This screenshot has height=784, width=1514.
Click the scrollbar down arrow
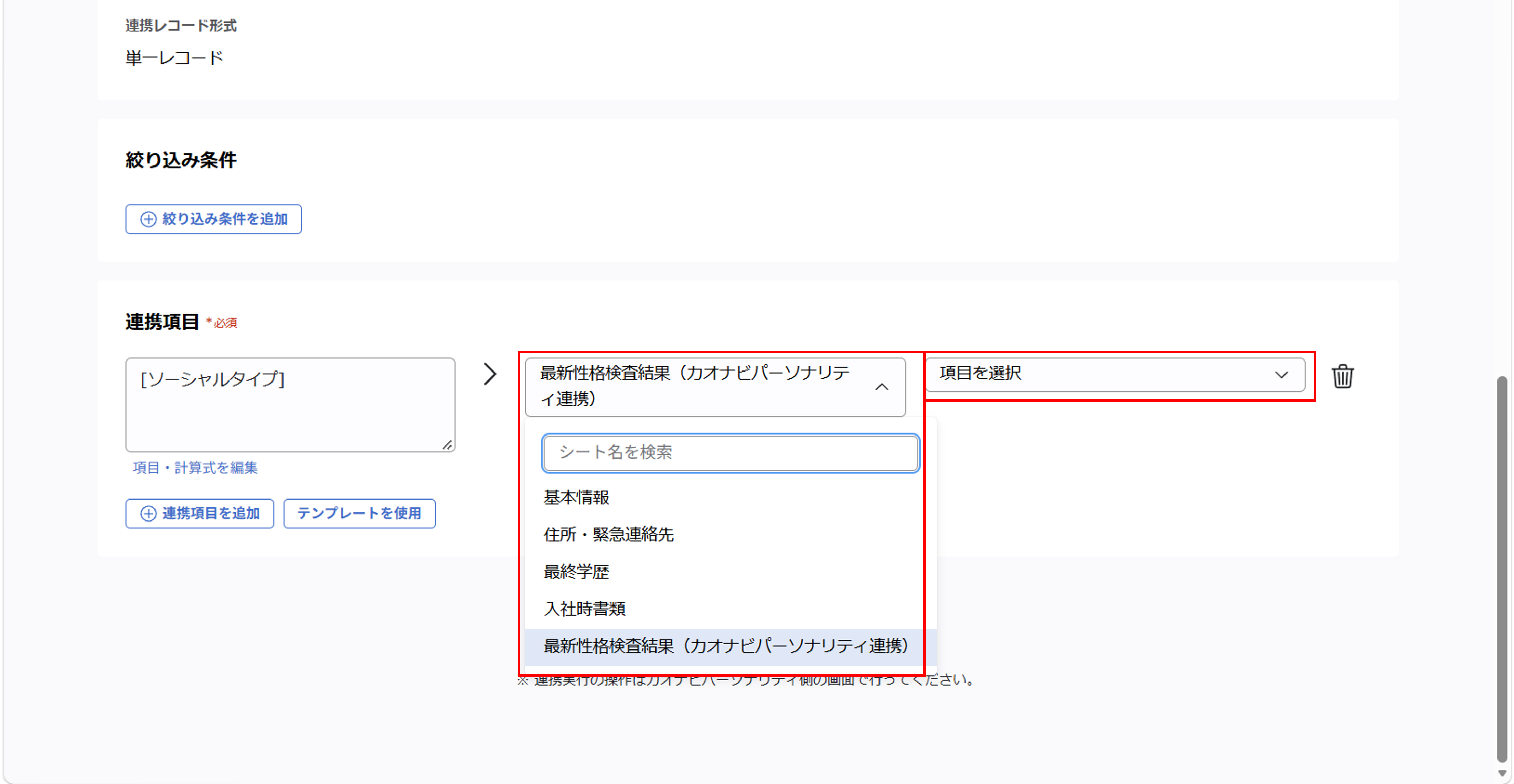(1502, 773)
